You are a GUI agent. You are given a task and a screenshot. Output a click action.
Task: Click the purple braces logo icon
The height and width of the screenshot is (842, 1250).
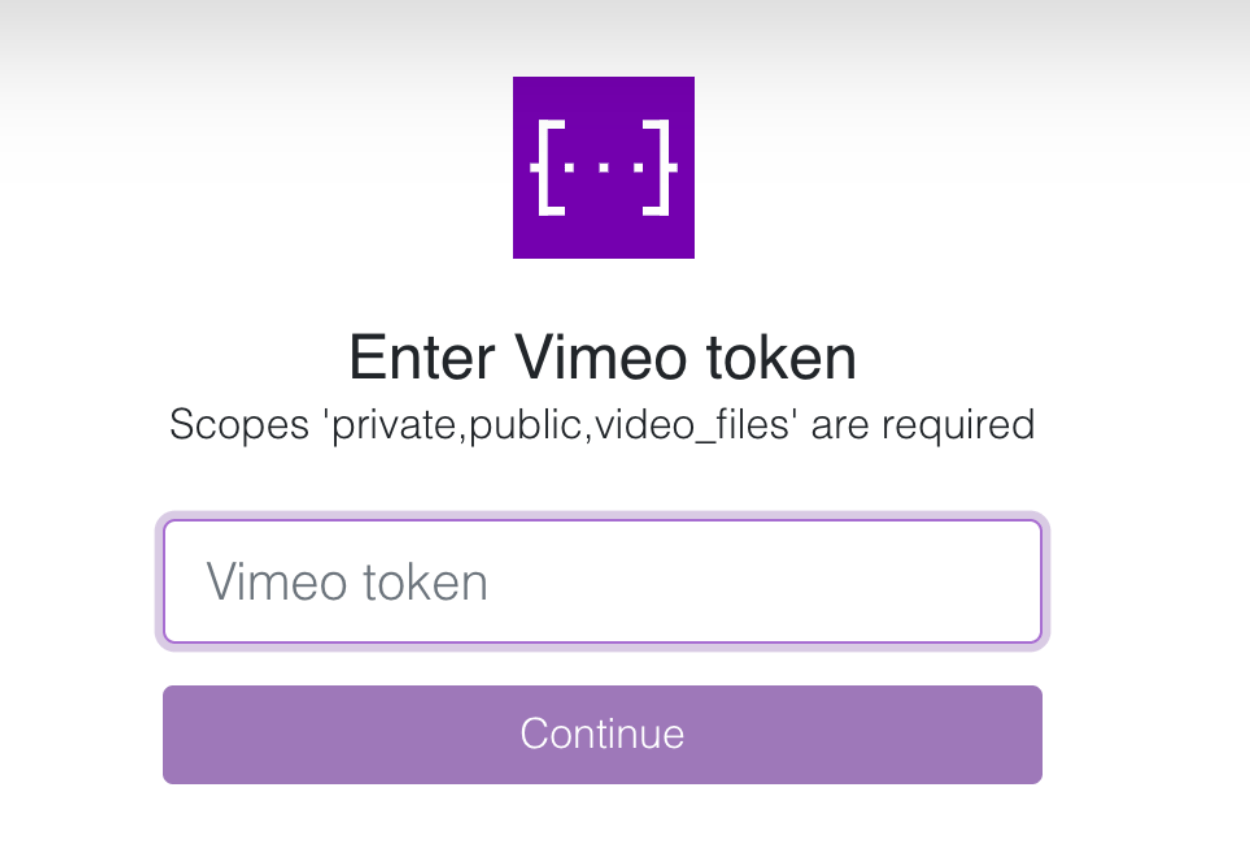(x=603, y=167)
